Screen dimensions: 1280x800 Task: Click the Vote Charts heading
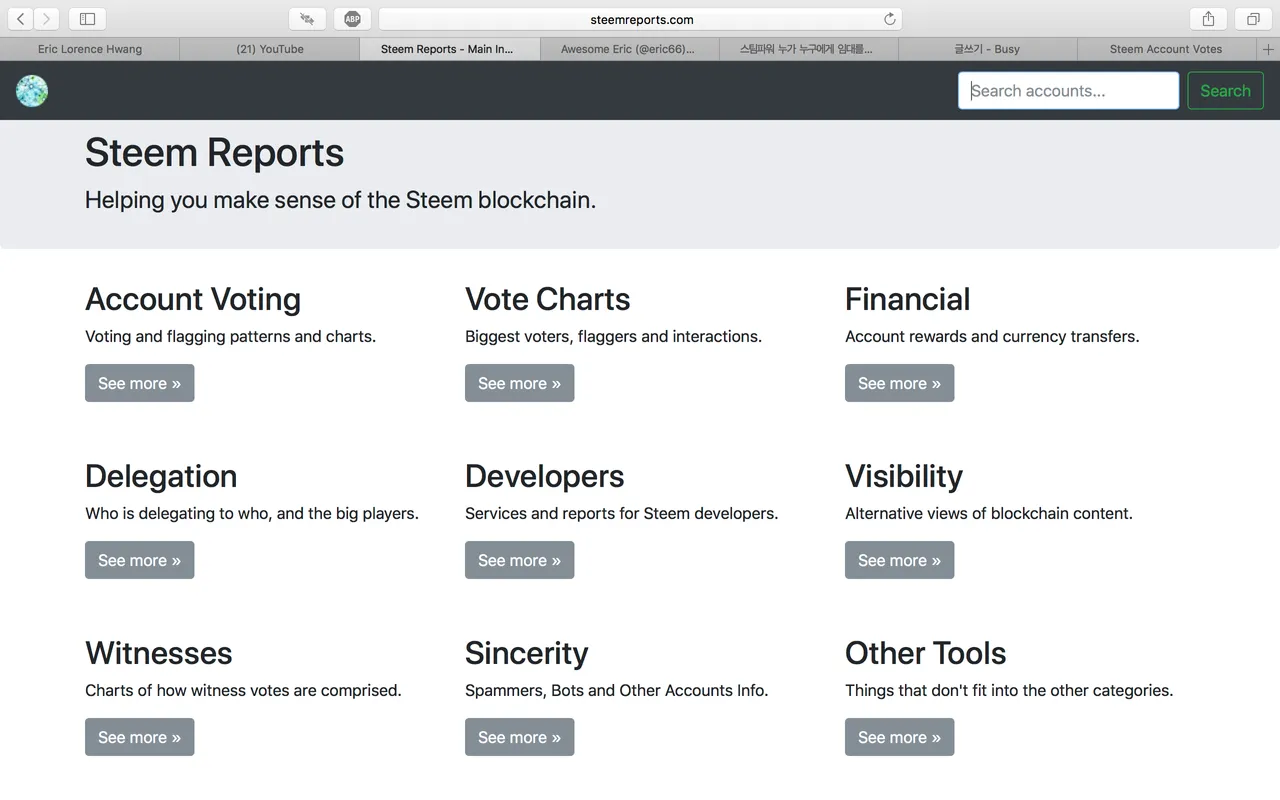click(548, 299)
